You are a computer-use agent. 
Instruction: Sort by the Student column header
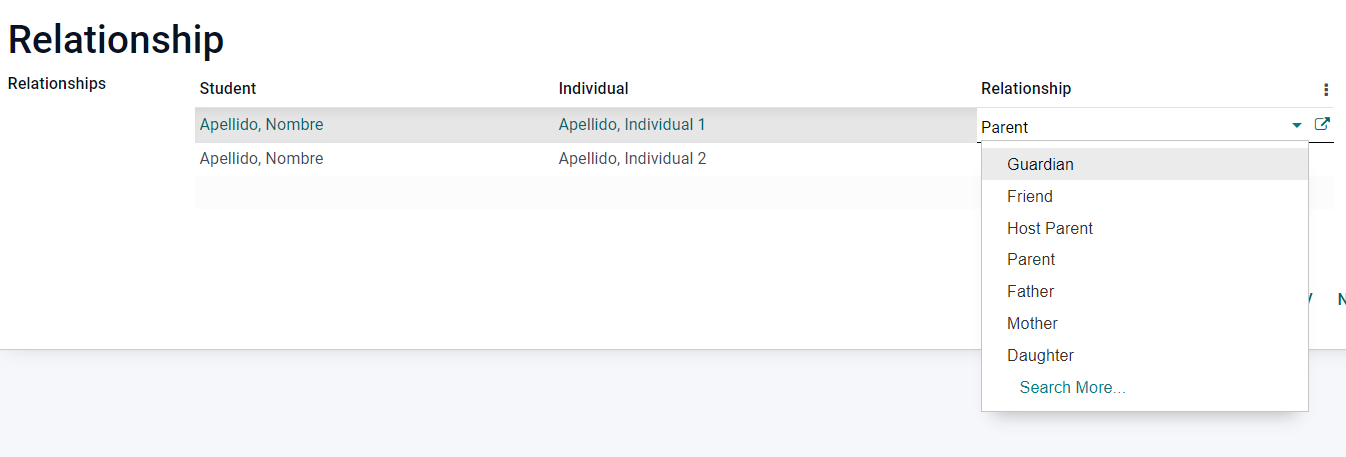pyautogui.click(x=228, y=88)
